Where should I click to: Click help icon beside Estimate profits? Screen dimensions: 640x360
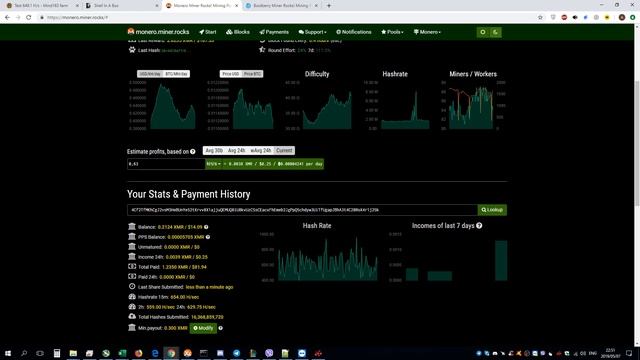coord(193,152)
